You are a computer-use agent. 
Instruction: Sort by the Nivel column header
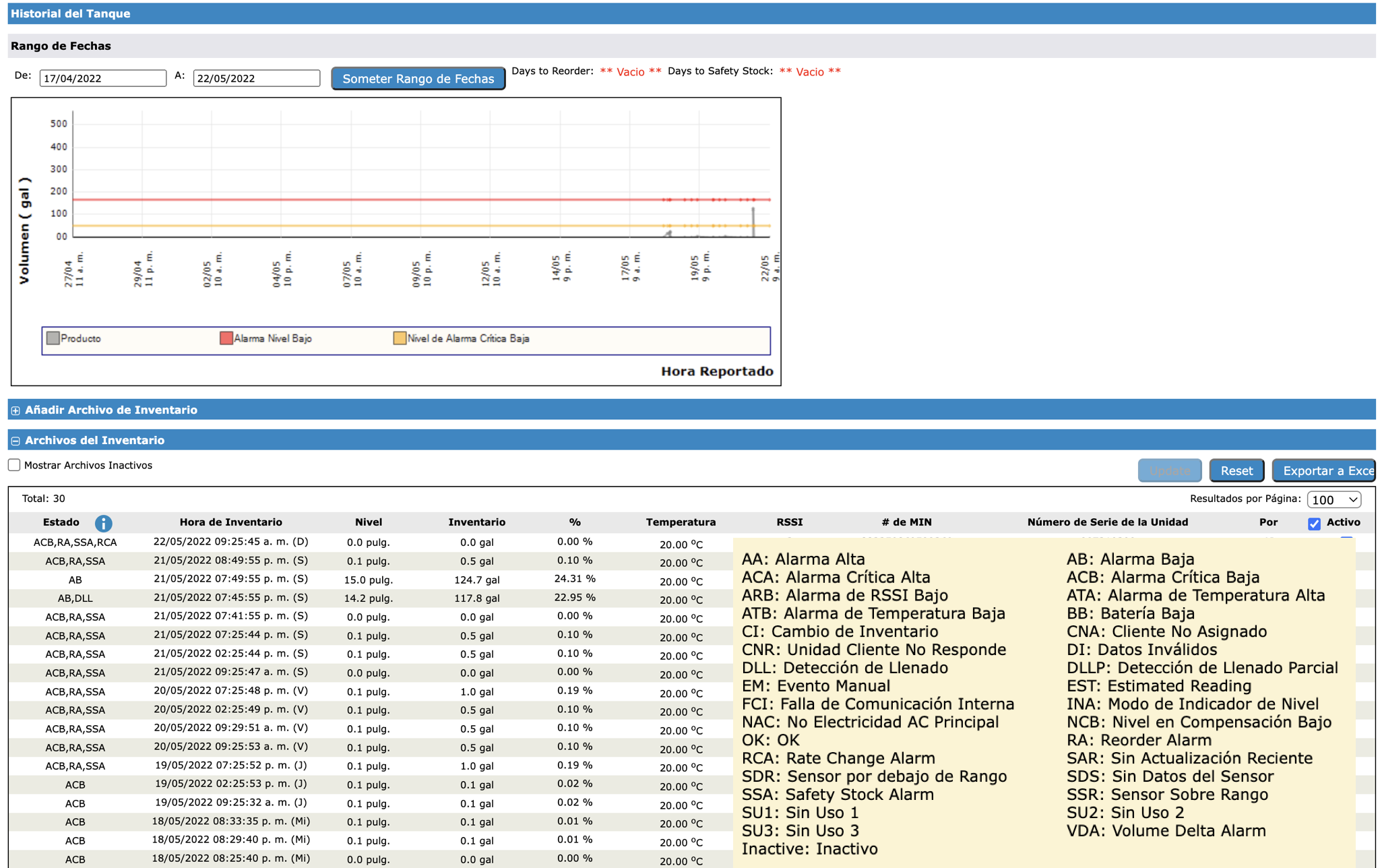[369, 522]
